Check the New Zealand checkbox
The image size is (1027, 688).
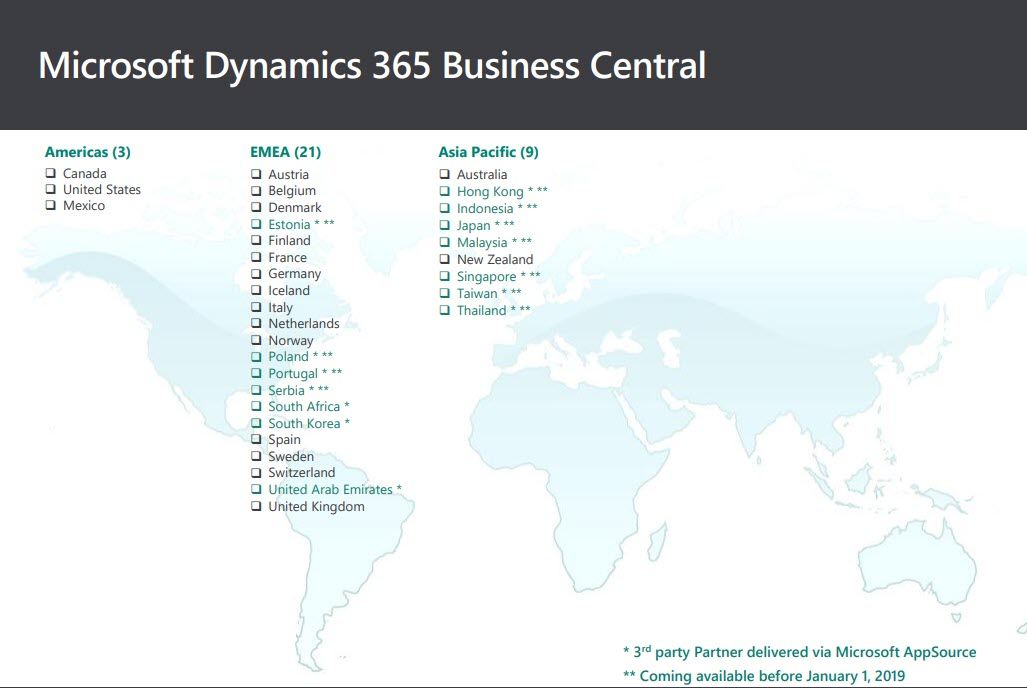(x=444, y=259)
